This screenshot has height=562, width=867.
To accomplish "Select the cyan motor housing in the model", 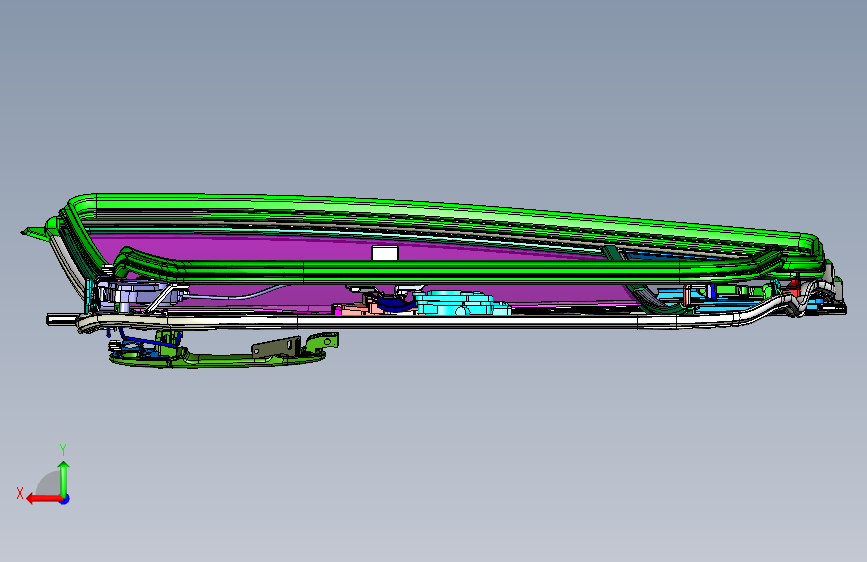I will (x=462, y=303).
